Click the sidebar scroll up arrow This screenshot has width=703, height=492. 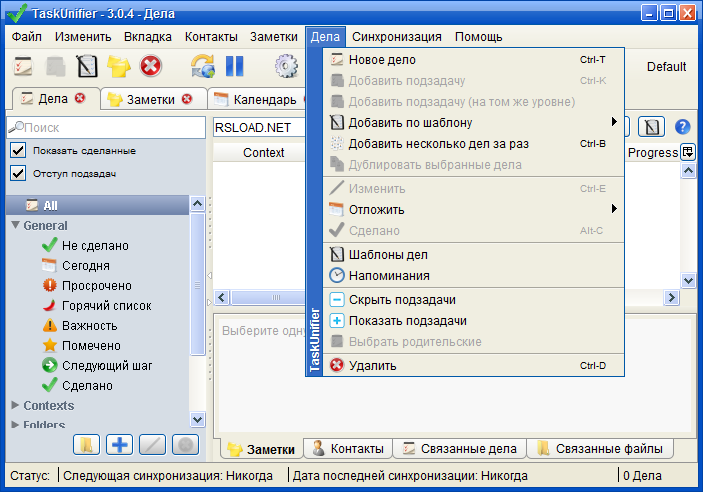(x=197, y=204)
